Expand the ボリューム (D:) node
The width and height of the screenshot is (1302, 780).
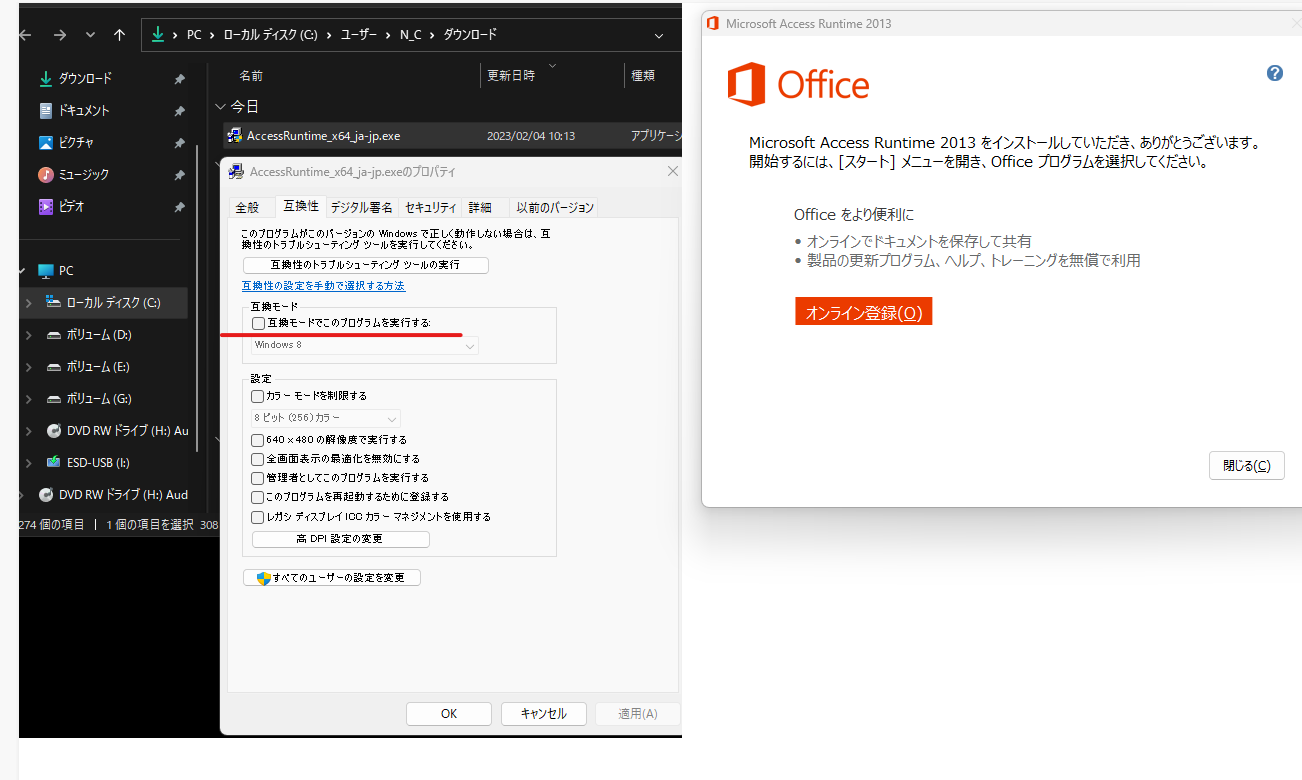coord(28,334)
